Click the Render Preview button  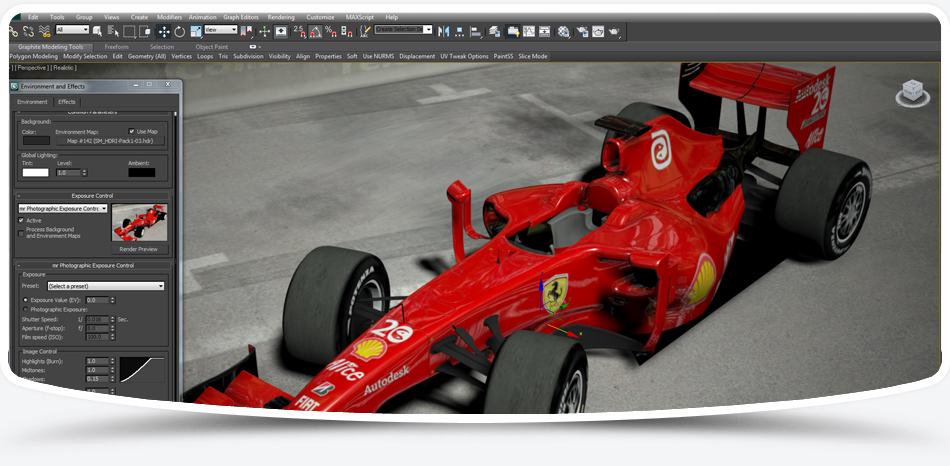pyautogui.click(x=138, y=248)
